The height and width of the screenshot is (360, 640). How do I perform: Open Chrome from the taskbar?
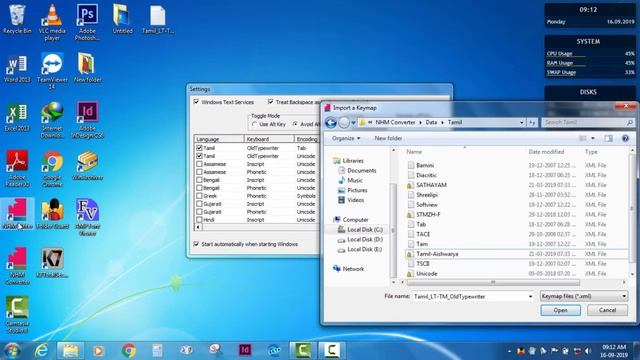(129, 351)
